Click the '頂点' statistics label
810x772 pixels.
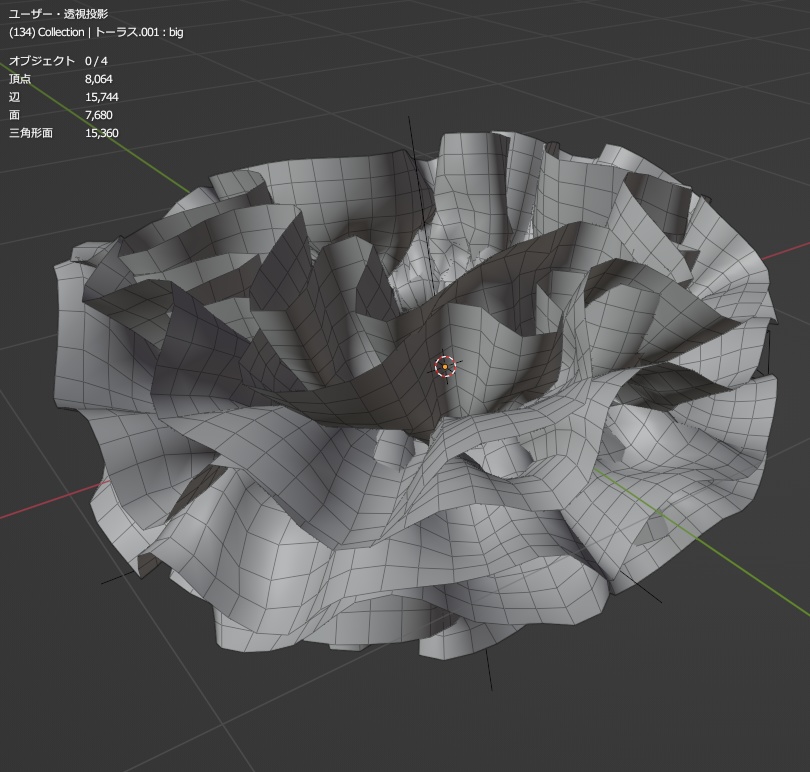click(20, 79)
